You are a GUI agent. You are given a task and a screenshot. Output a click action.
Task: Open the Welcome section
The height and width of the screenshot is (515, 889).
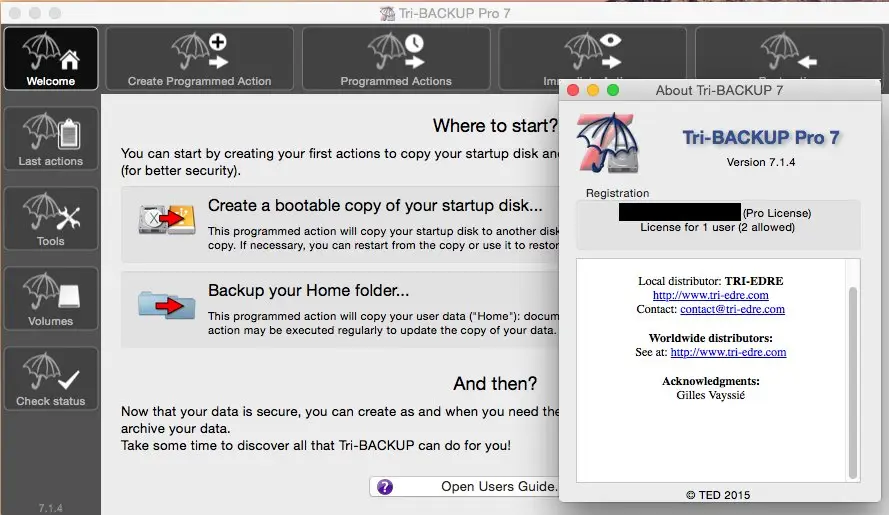(x=51, y=58)
